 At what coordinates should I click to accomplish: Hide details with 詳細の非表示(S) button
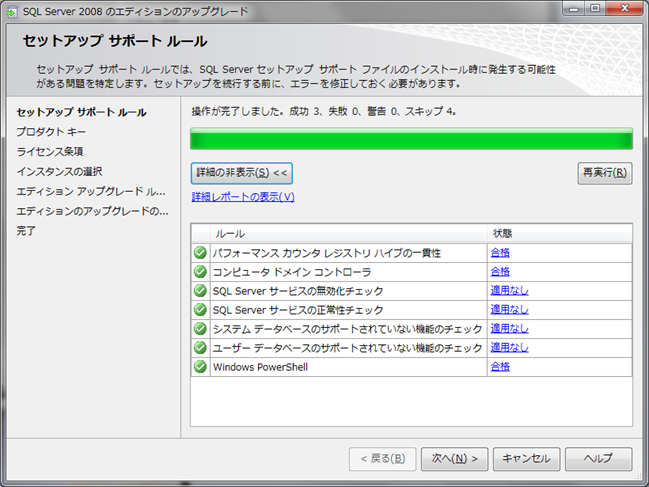[242, 173]
